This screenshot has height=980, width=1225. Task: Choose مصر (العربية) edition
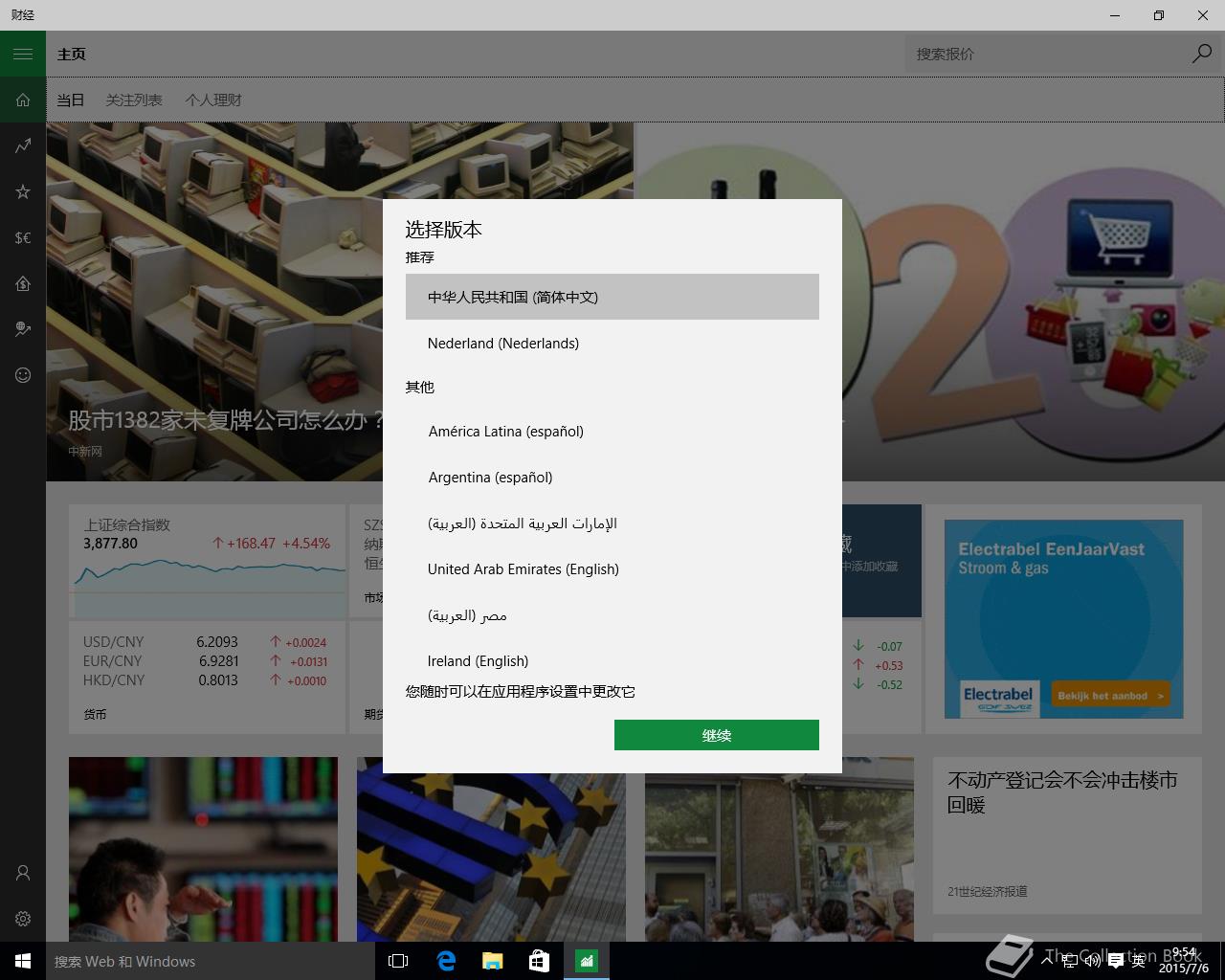point(612,614)
